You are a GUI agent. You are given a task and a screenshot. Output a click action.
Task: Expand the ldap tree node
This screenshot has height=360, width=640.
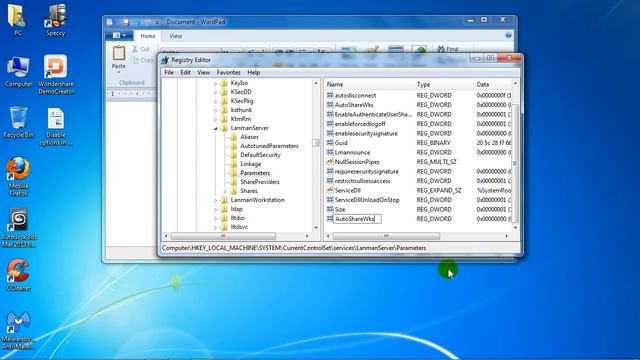[x=216, y=209]
